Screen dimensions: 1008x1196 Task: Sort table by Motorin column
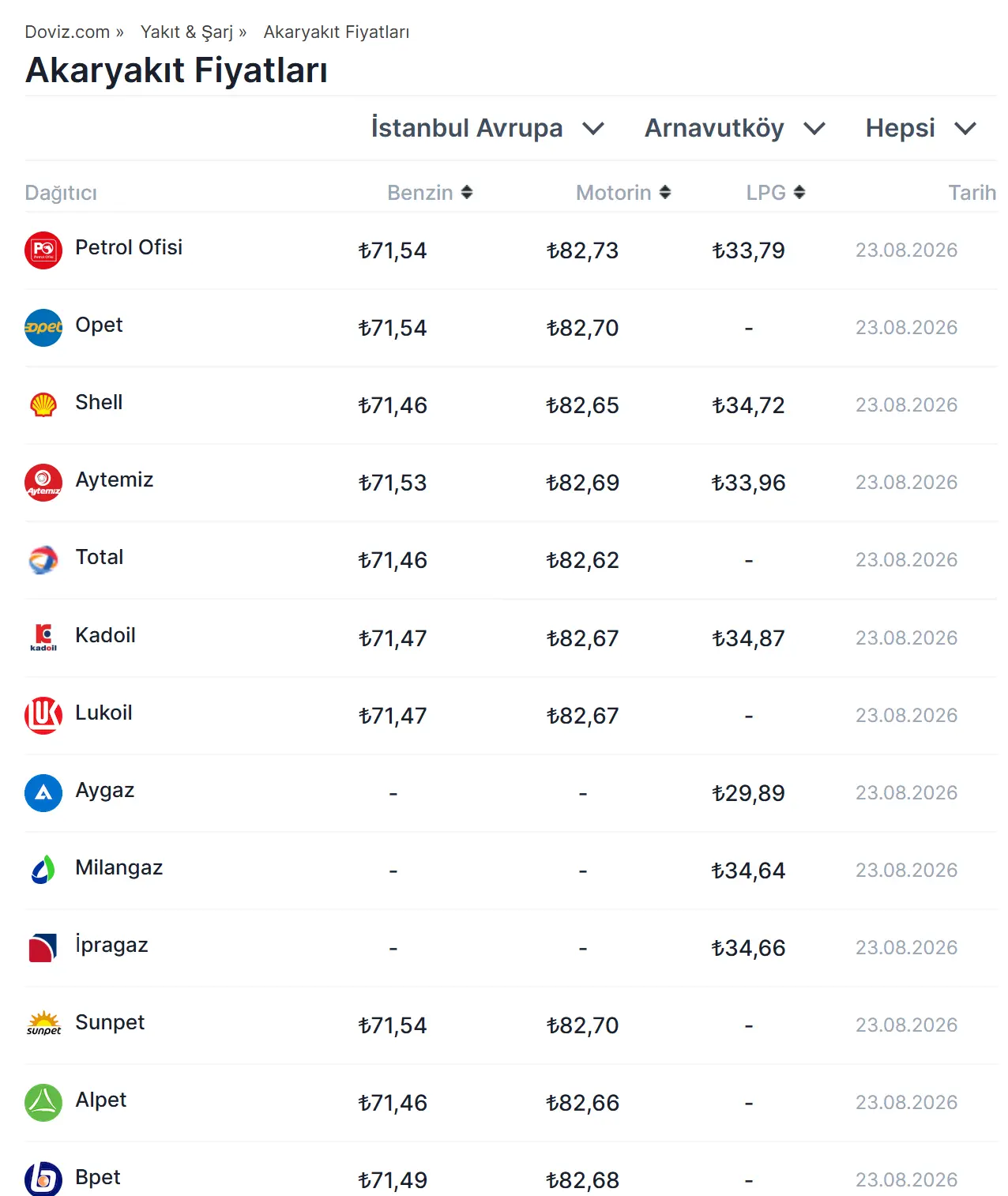pyautogui.click(x=623, y=193)
